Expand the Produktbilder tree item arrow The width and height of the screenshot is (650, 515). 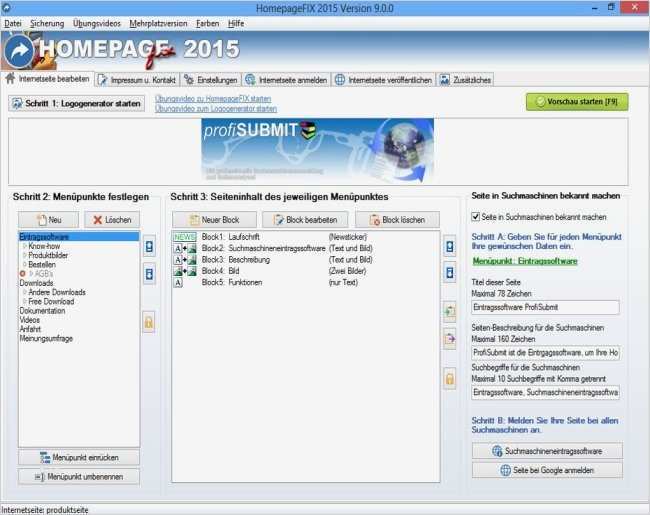click(x=25, y=255)
